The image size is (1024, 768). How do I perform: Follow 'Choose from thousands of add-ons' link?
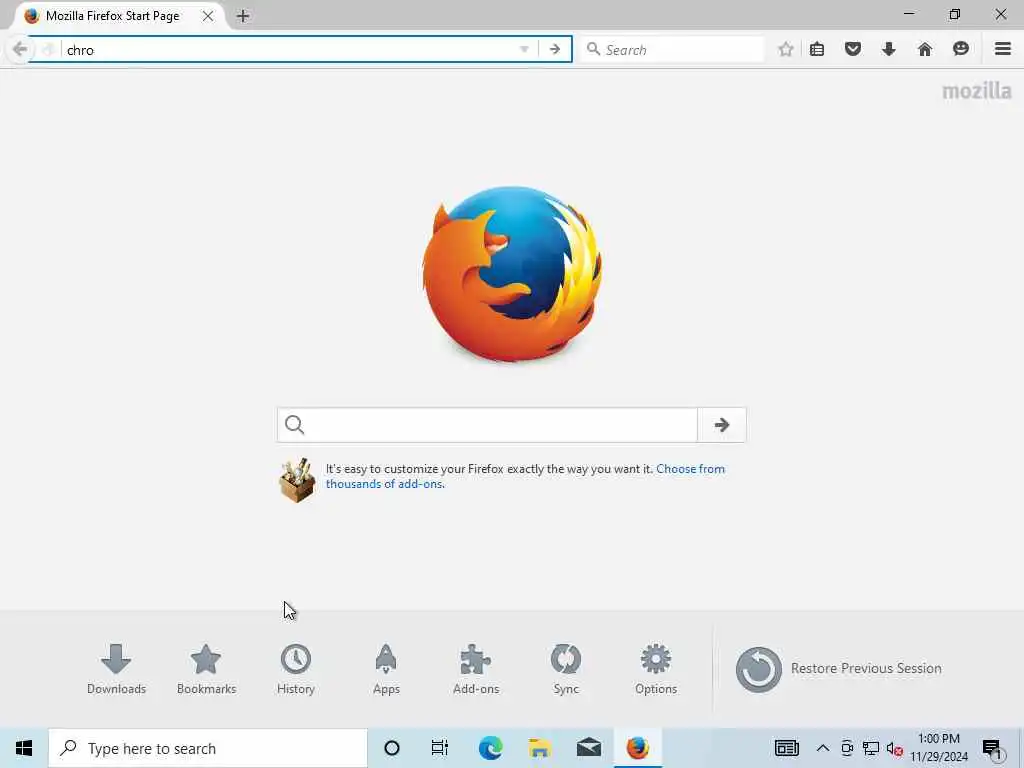click(525, 476)
